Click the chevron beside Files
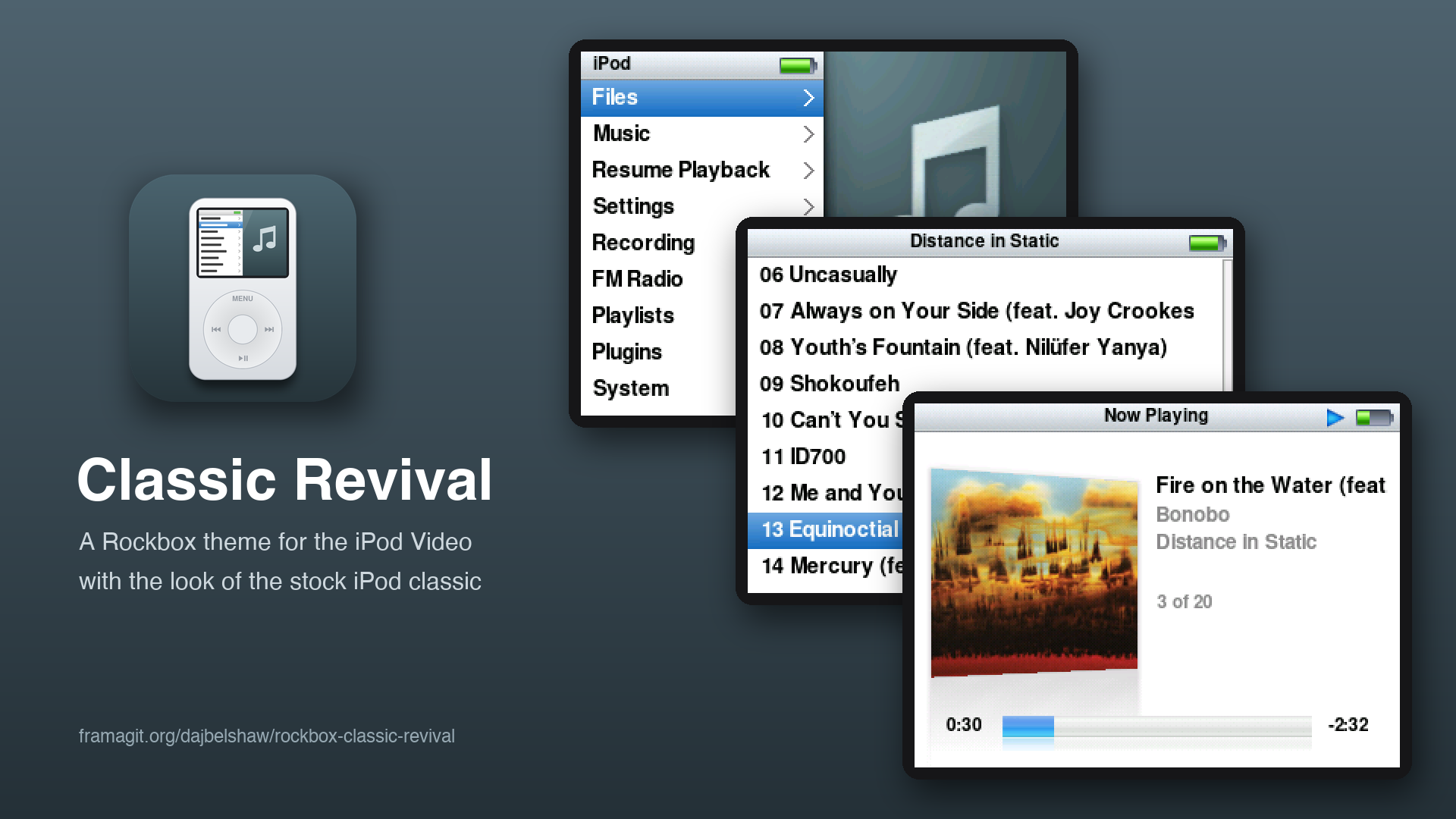This screenshot has width=1456, height=819. point(808,98)
